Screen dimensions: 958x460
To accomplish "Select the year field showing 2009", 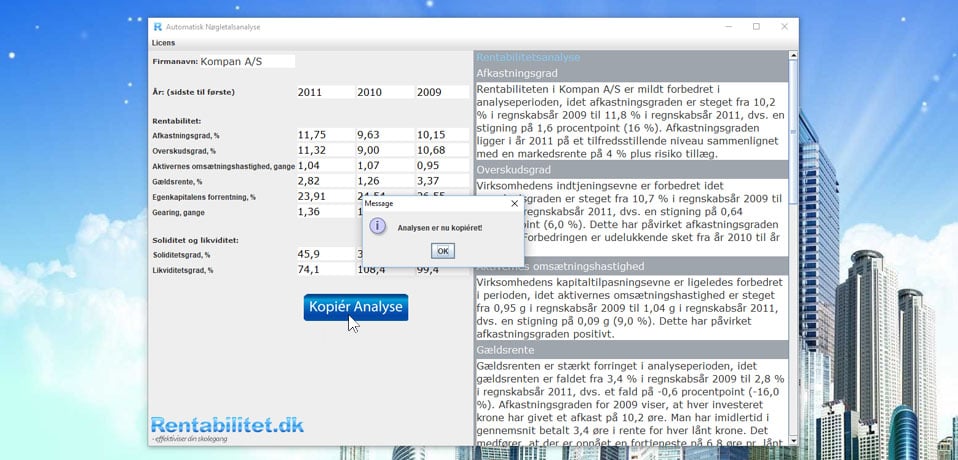I will (x=441, y=92).
